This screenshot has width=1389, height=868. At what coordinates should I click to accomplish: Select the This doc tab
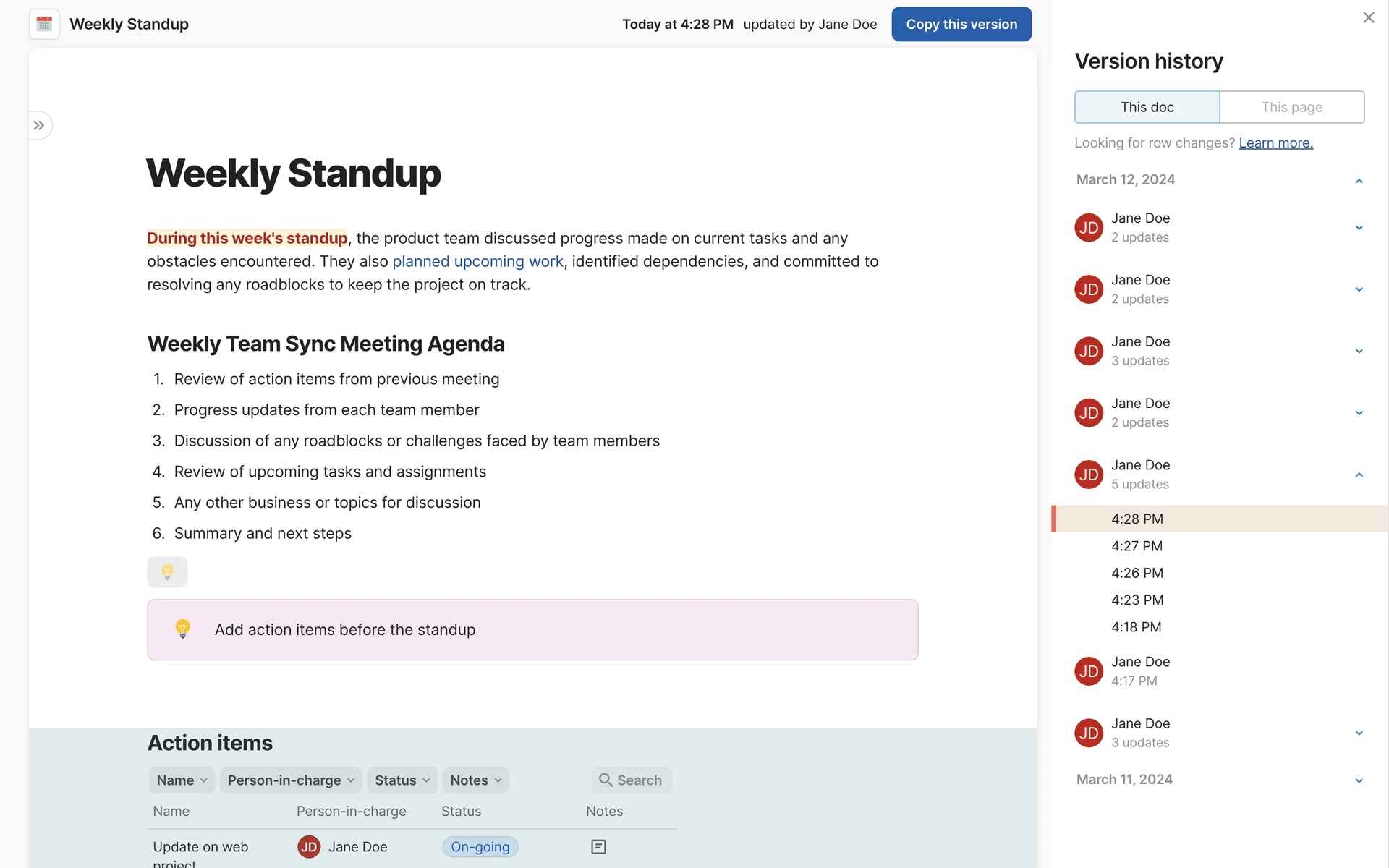pos(1147,107)
